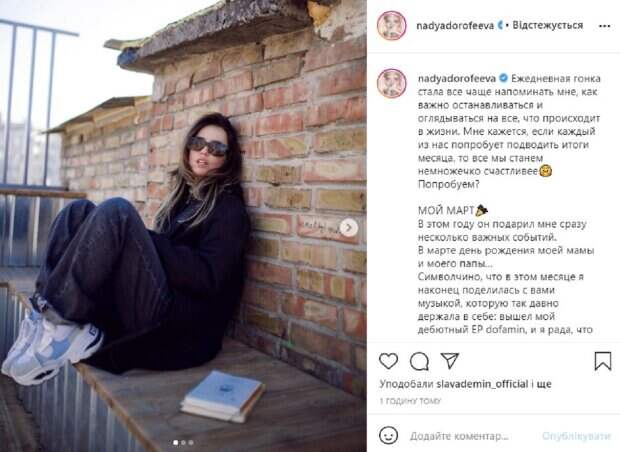Click nadyadorofeeva avatar beside caption
620x452 pixels.
(x=391, y=83)
